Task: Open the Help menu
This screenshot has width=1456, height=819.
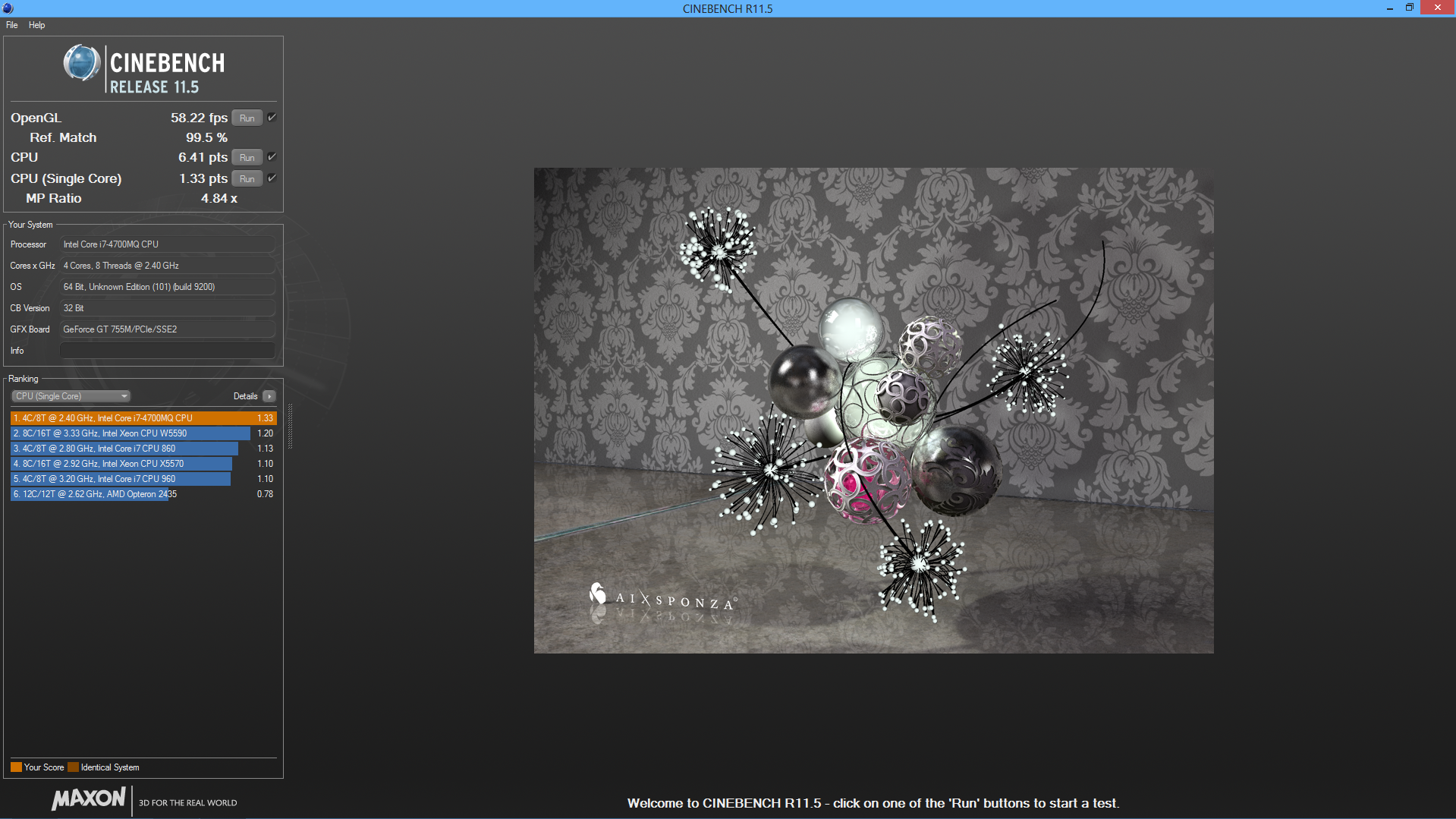Action: click(x=36, y=25)
